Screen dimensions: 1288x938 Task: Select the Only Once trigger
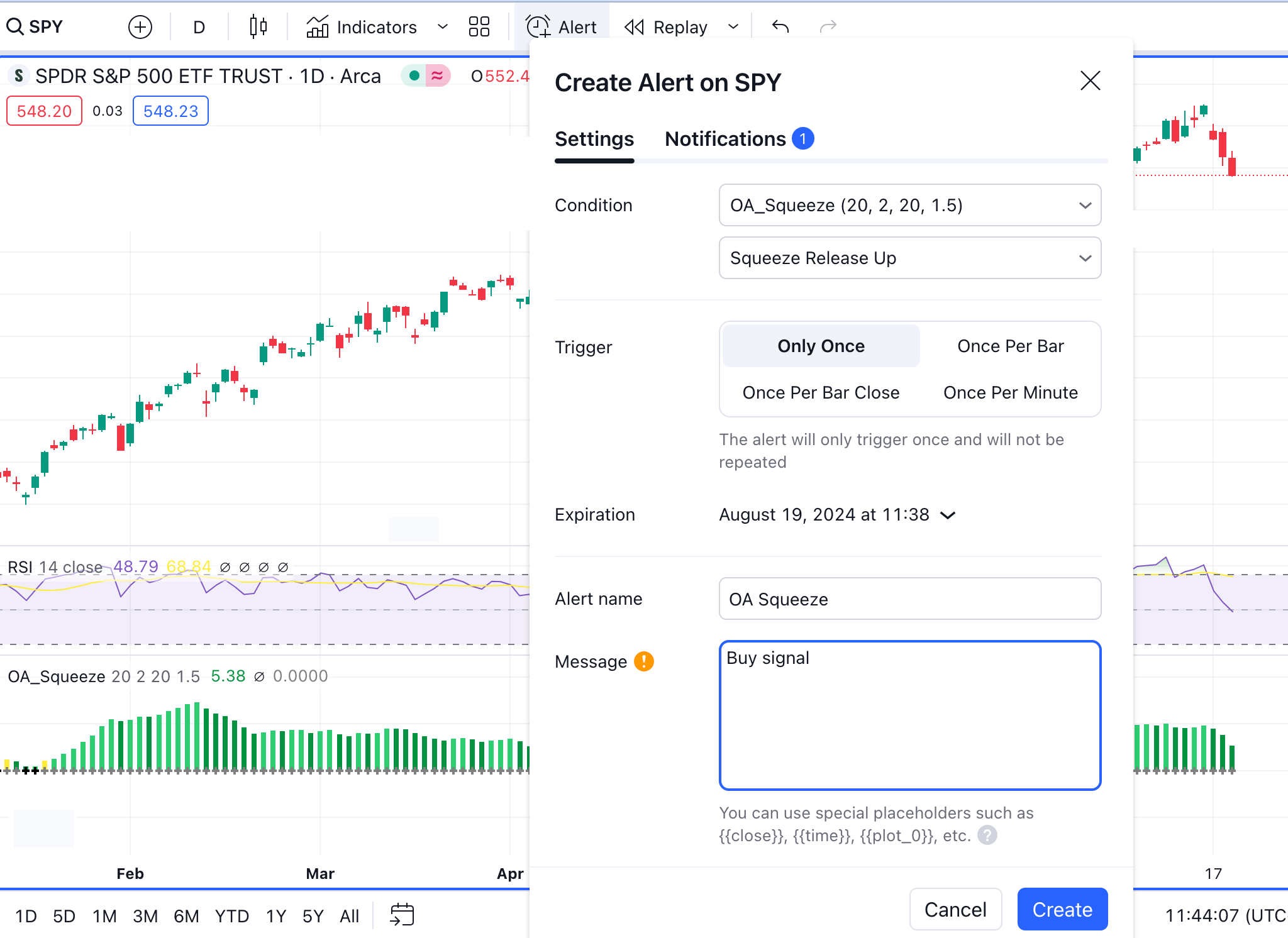point(821,346)
